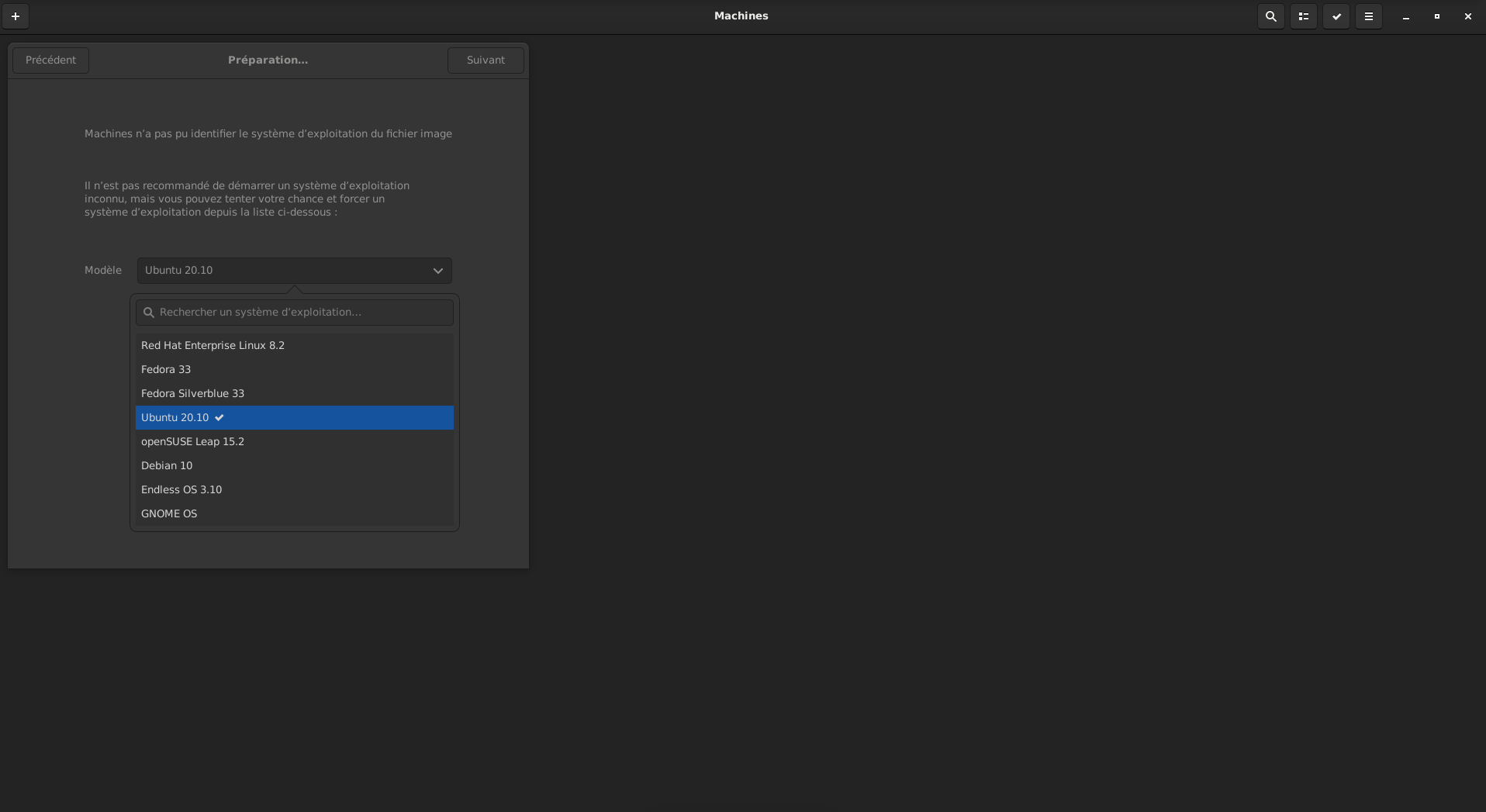Select the highlighted Ubuntu 20.10 entry
Screen dimensions: 1486x812
pos(295,418)
